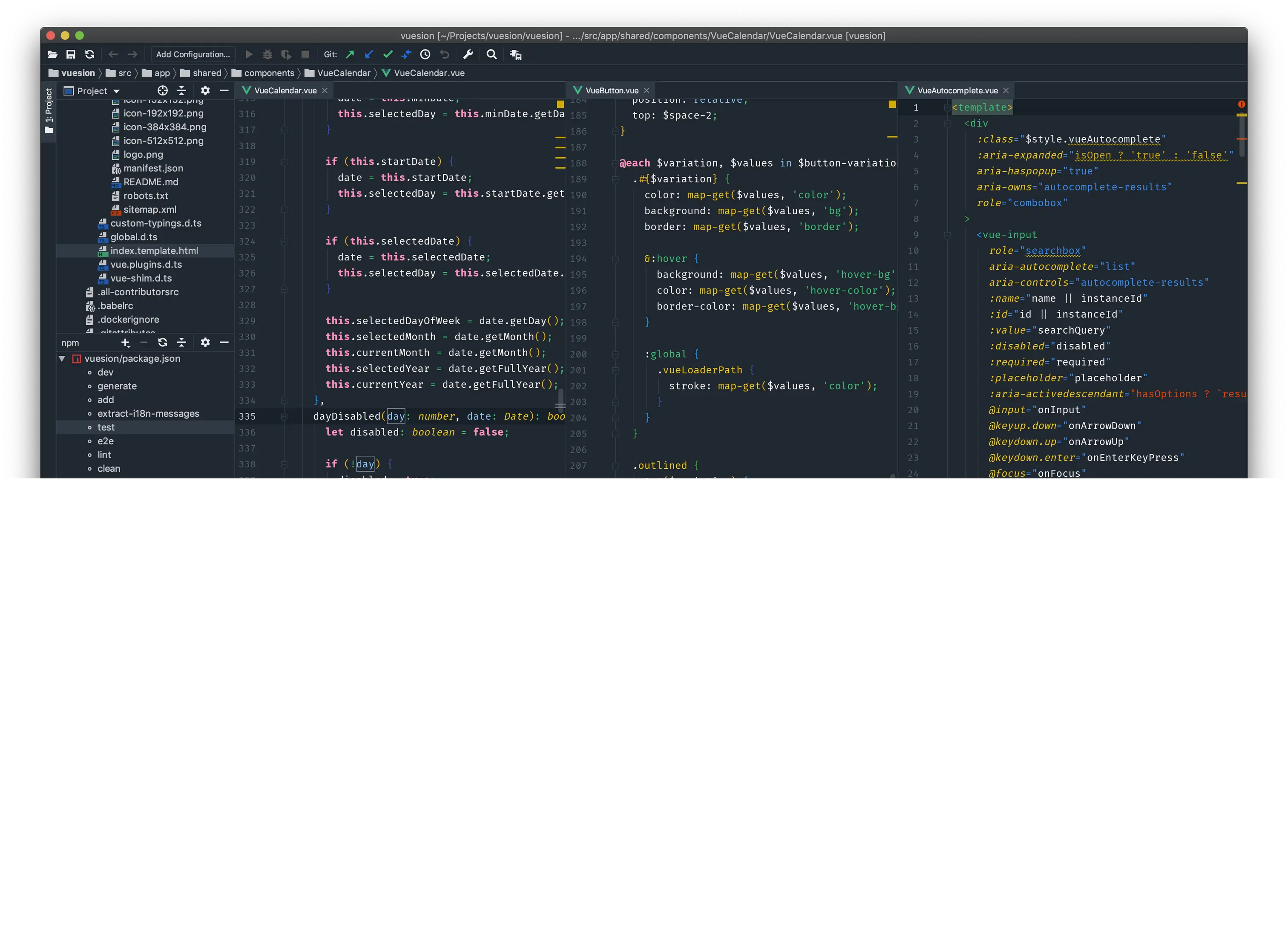
Task: Open Git history clock icon
Action: 425,55
